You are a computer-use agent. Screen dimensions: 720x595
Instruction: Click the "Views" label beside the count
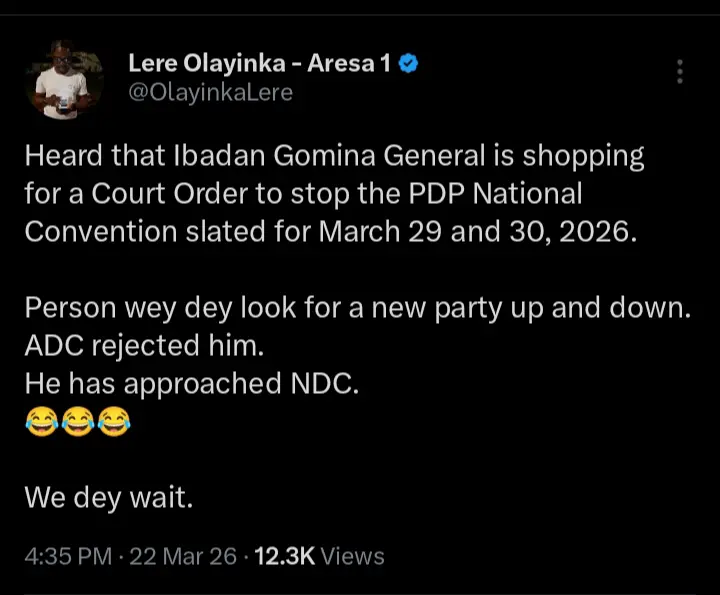click(x=350, y=556)
